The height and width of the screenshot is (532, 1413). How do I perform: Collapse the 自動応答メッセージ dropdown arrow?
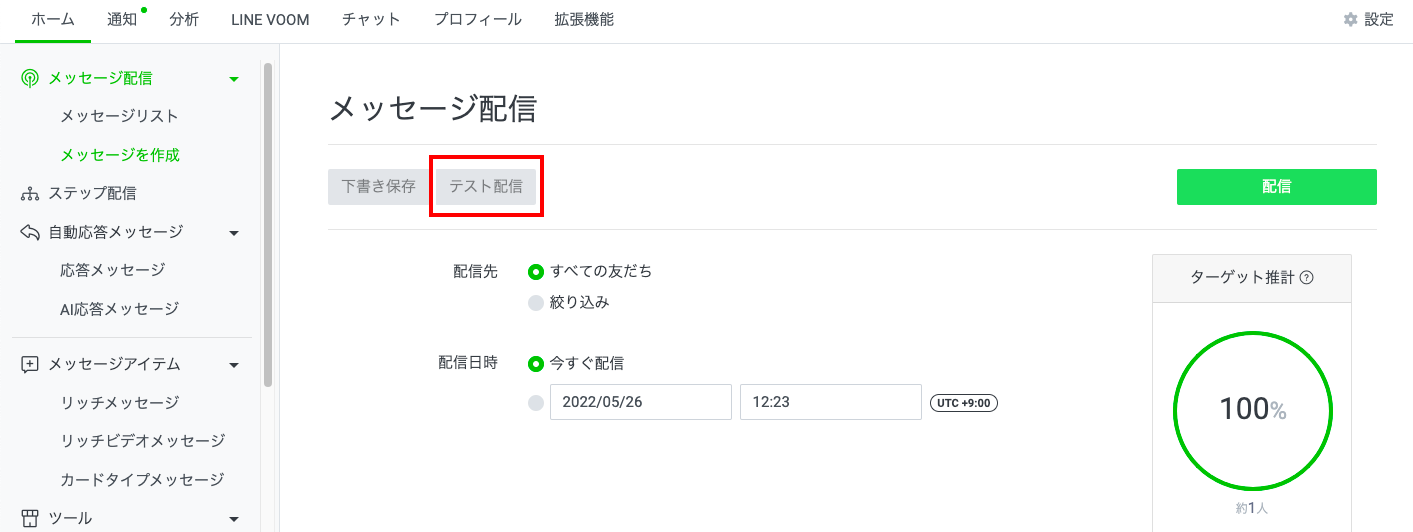(234, 233)
